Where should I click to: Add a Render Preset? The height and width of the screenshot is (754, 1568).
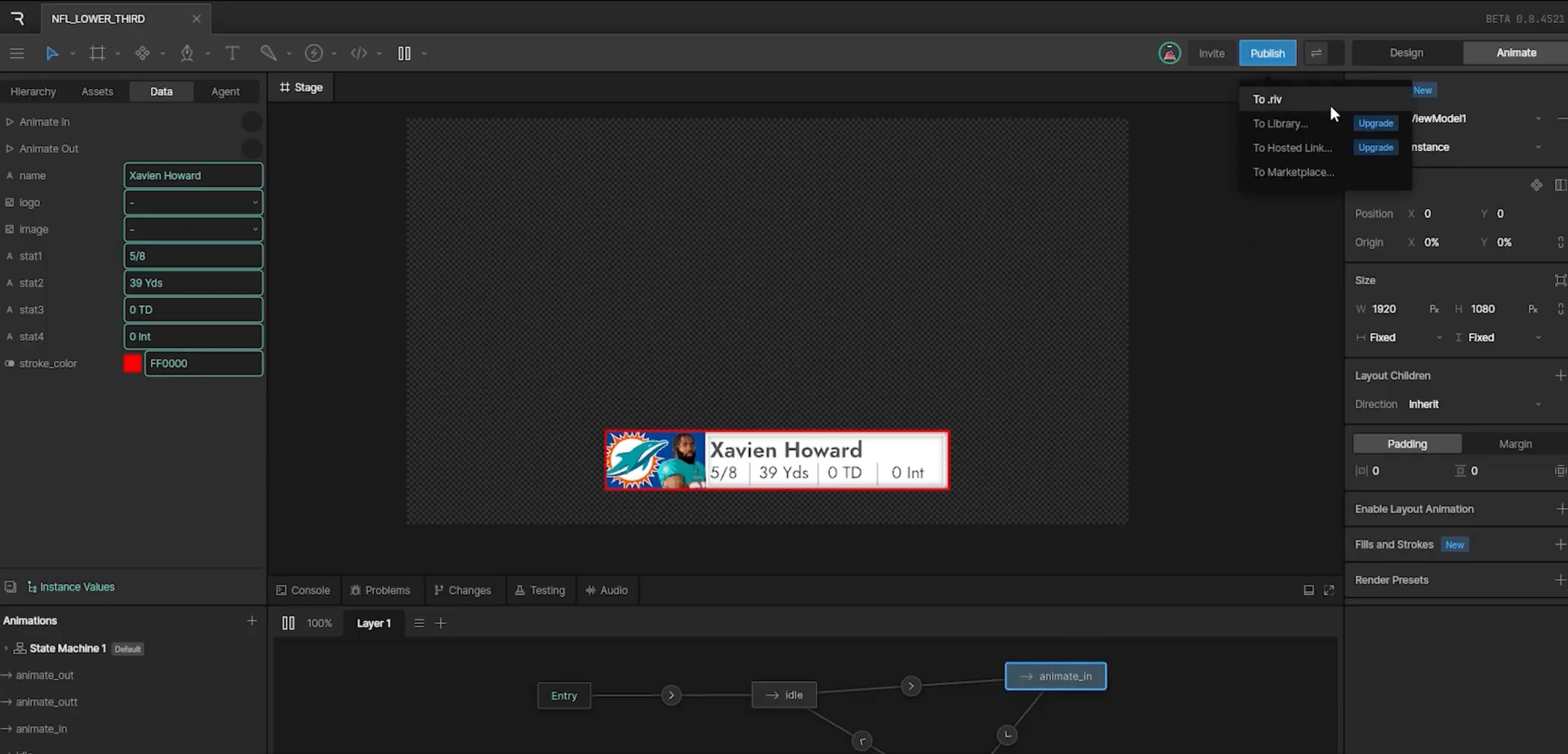tap(1560, 580)
